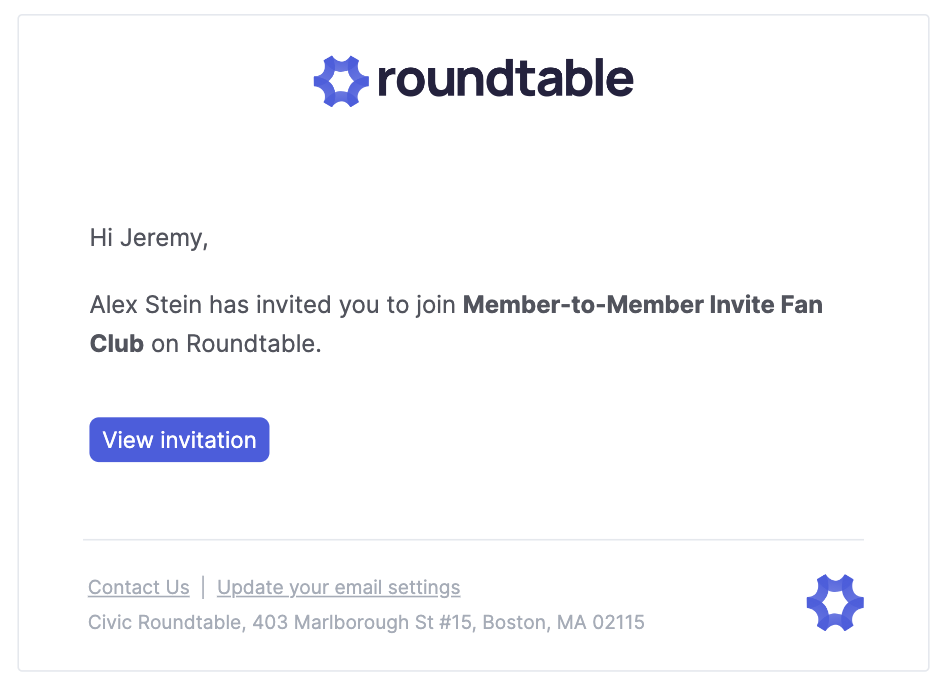Follow the Contact Us link

[x=139, y=587]
